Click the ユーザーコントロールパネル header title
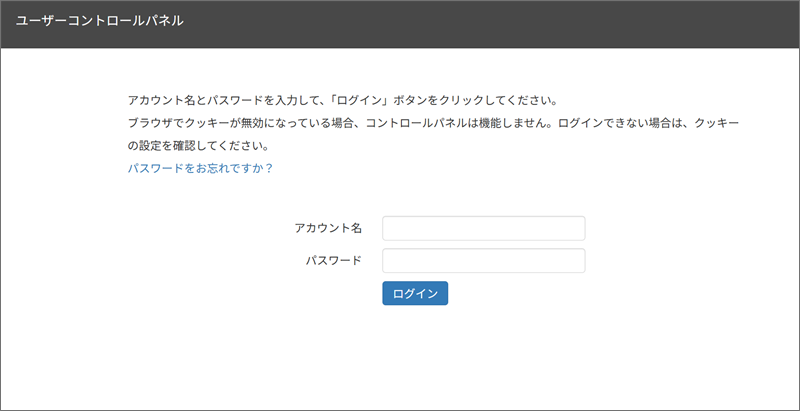Image resolution: width=800 pixels, height=411 pixels. (x=99, y=21)
